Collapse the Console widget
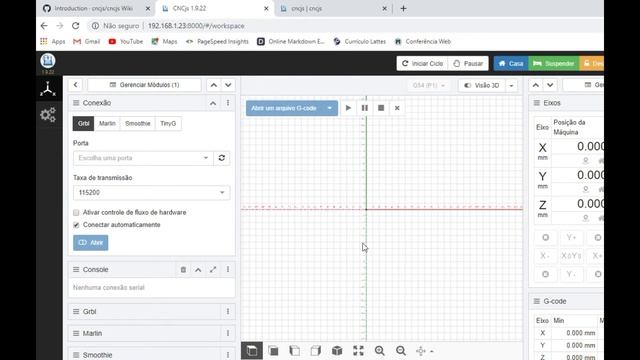The height and width of the screenshot is (360, 640). click(x=198, y=269)
